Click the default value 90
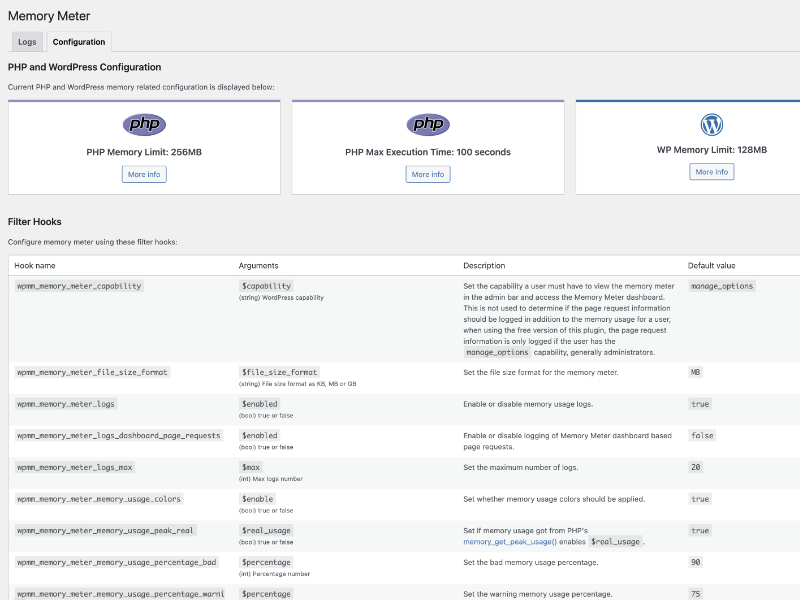 (x=695, y=562)
